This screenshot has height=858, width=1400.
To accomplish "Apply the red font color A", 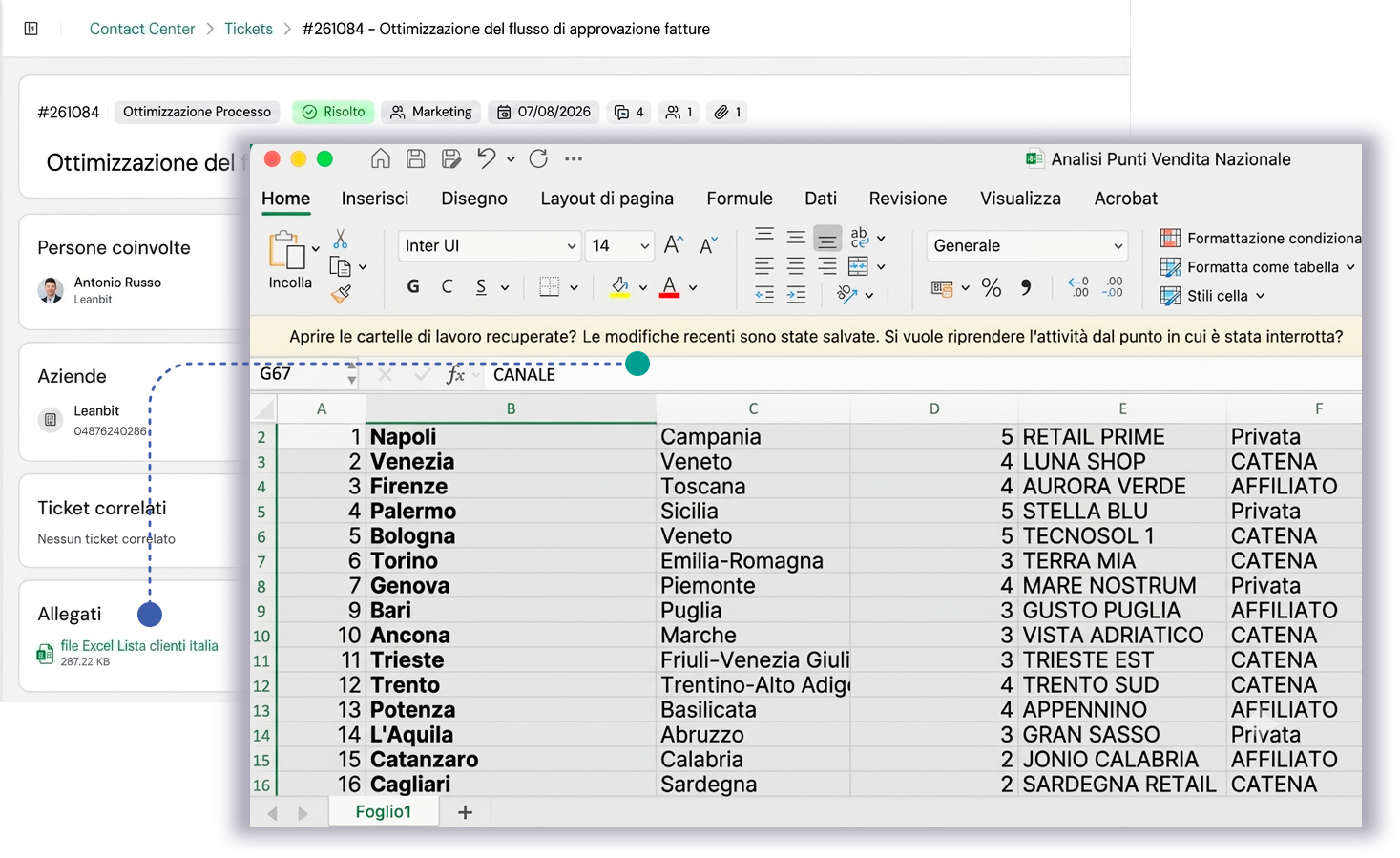I will 670,286.
